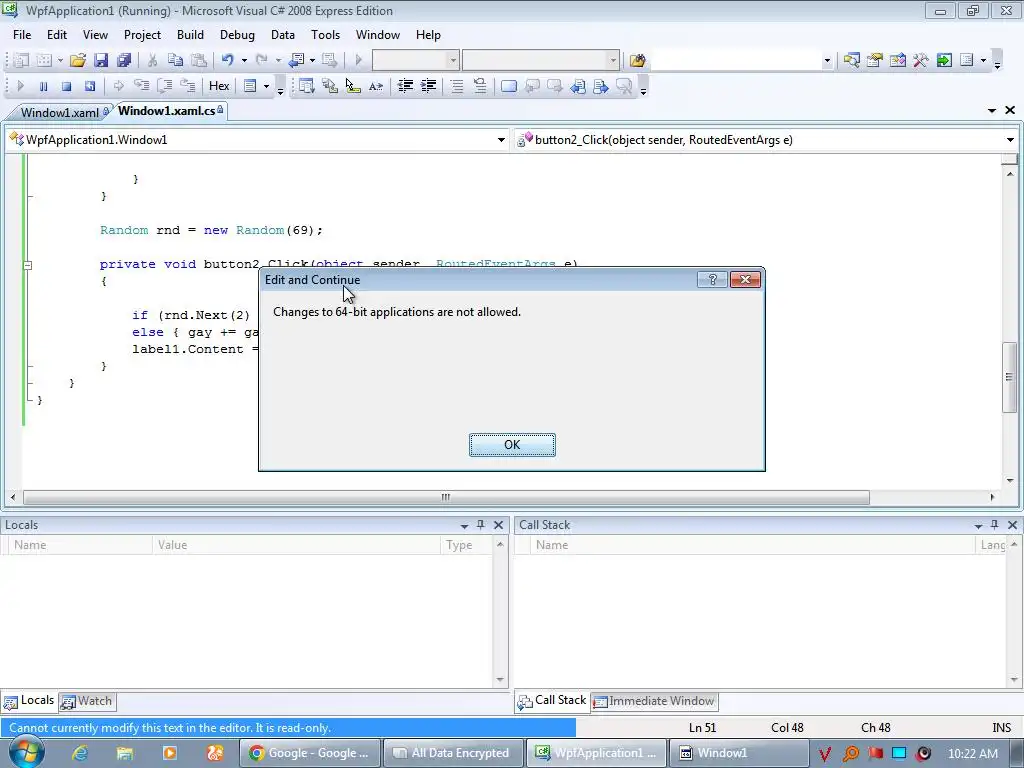Open Solution Explorer from toolbar icon

tap(851, 61)
